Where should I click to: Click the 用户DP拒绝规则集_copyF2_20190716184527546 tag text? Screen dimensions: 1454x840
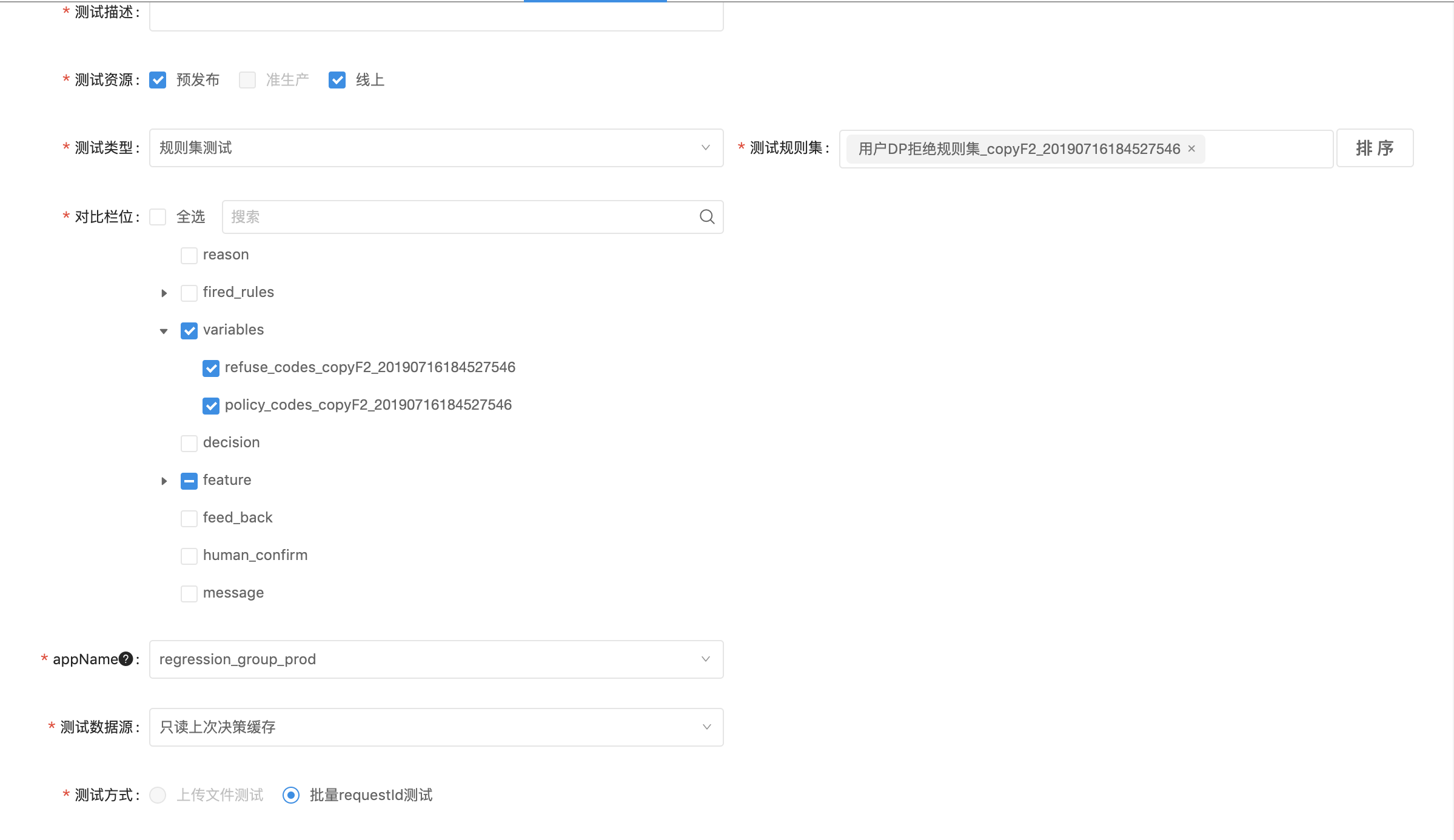(x=1019, y=148)
